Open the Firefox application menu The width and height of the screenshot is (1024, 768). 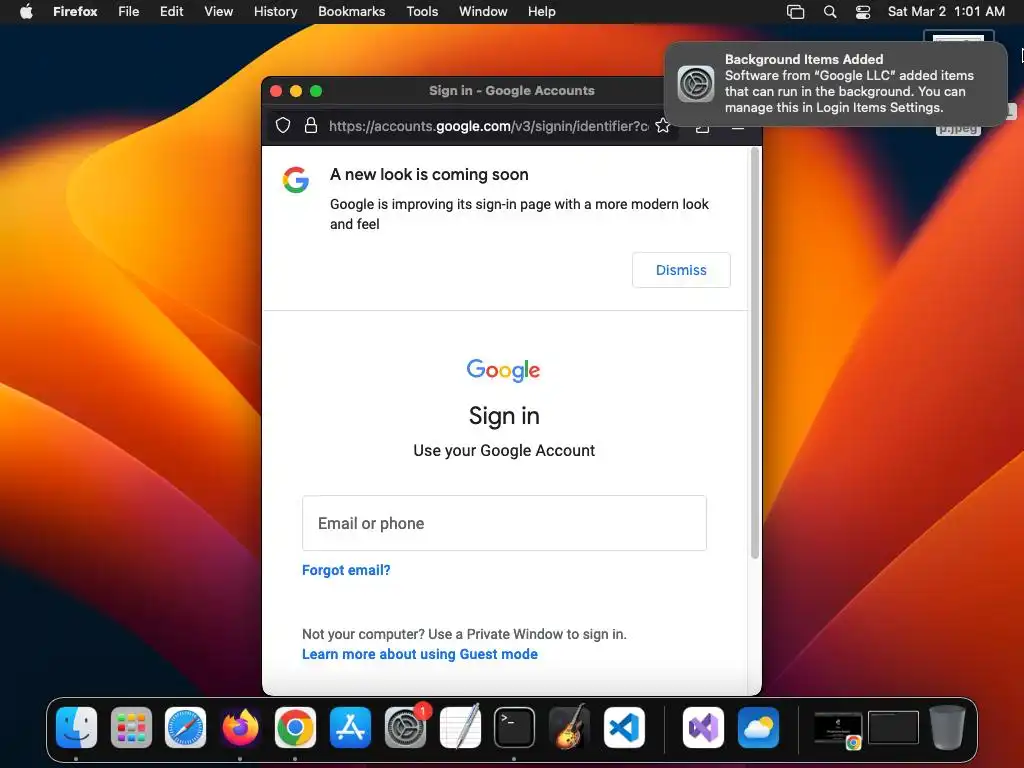tap(75, 11)
